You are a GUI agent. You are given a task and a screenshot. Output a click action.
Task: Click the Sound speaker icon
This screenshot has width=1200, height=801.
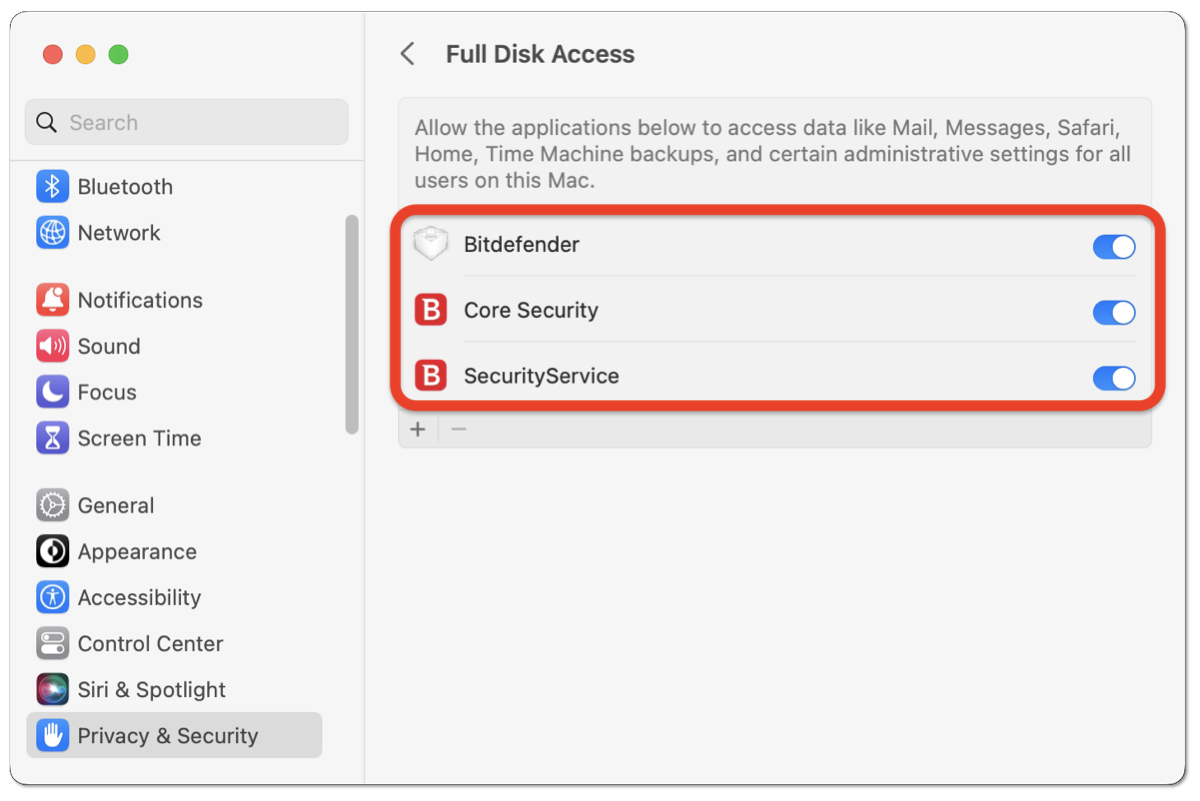point(51,346)
